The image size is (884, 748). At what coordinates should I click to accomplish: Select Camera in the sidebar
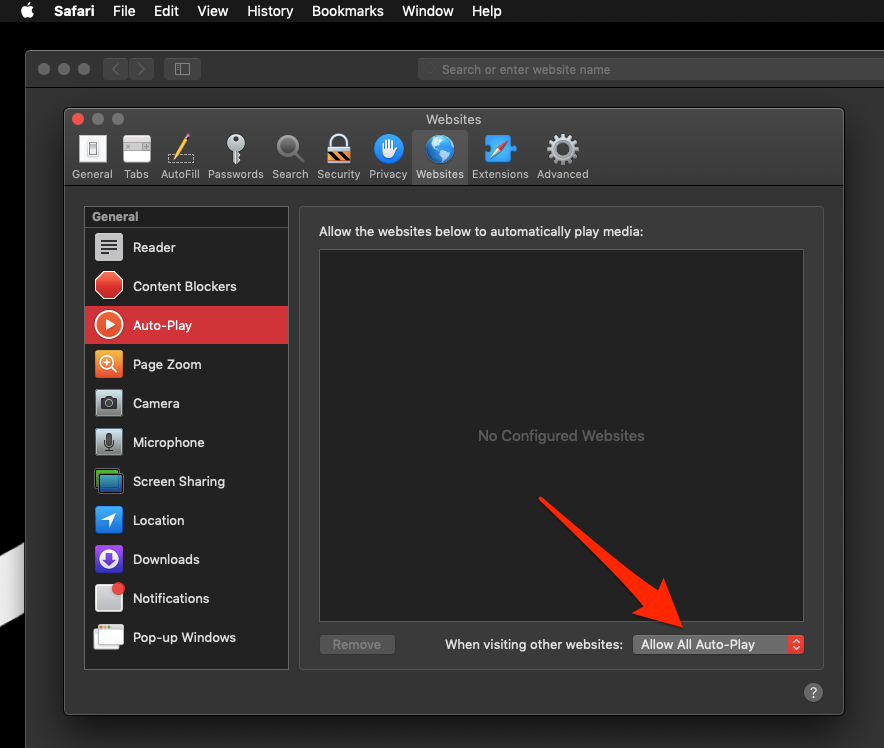point(187,403)
